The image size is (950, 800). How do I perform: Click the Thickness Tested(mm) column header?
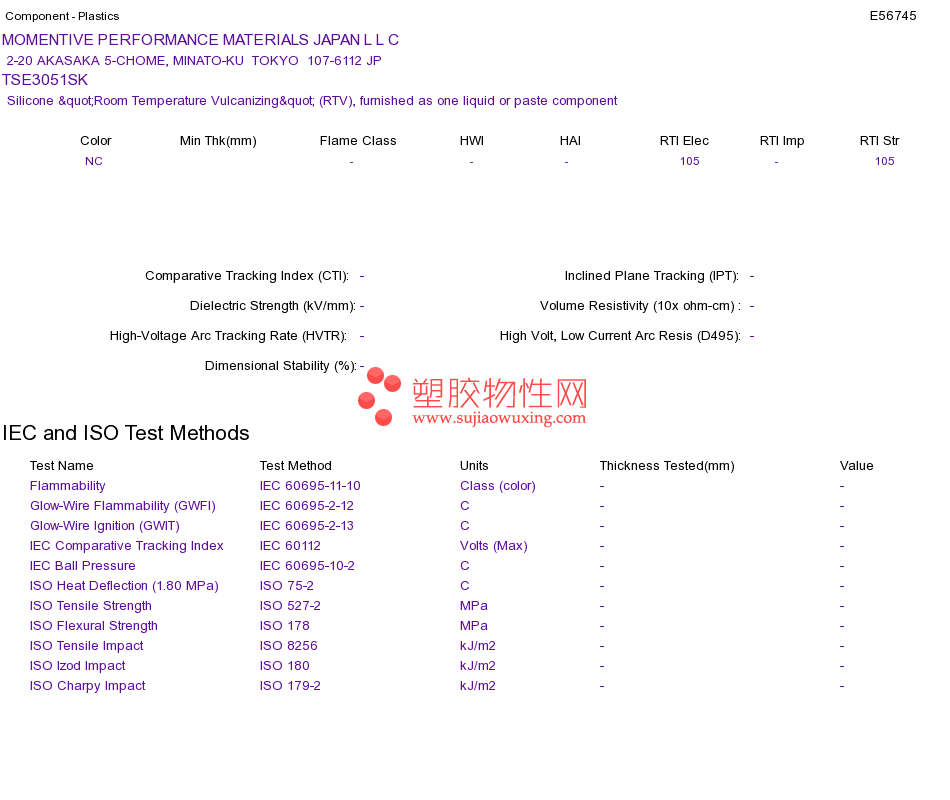(667, 465)
